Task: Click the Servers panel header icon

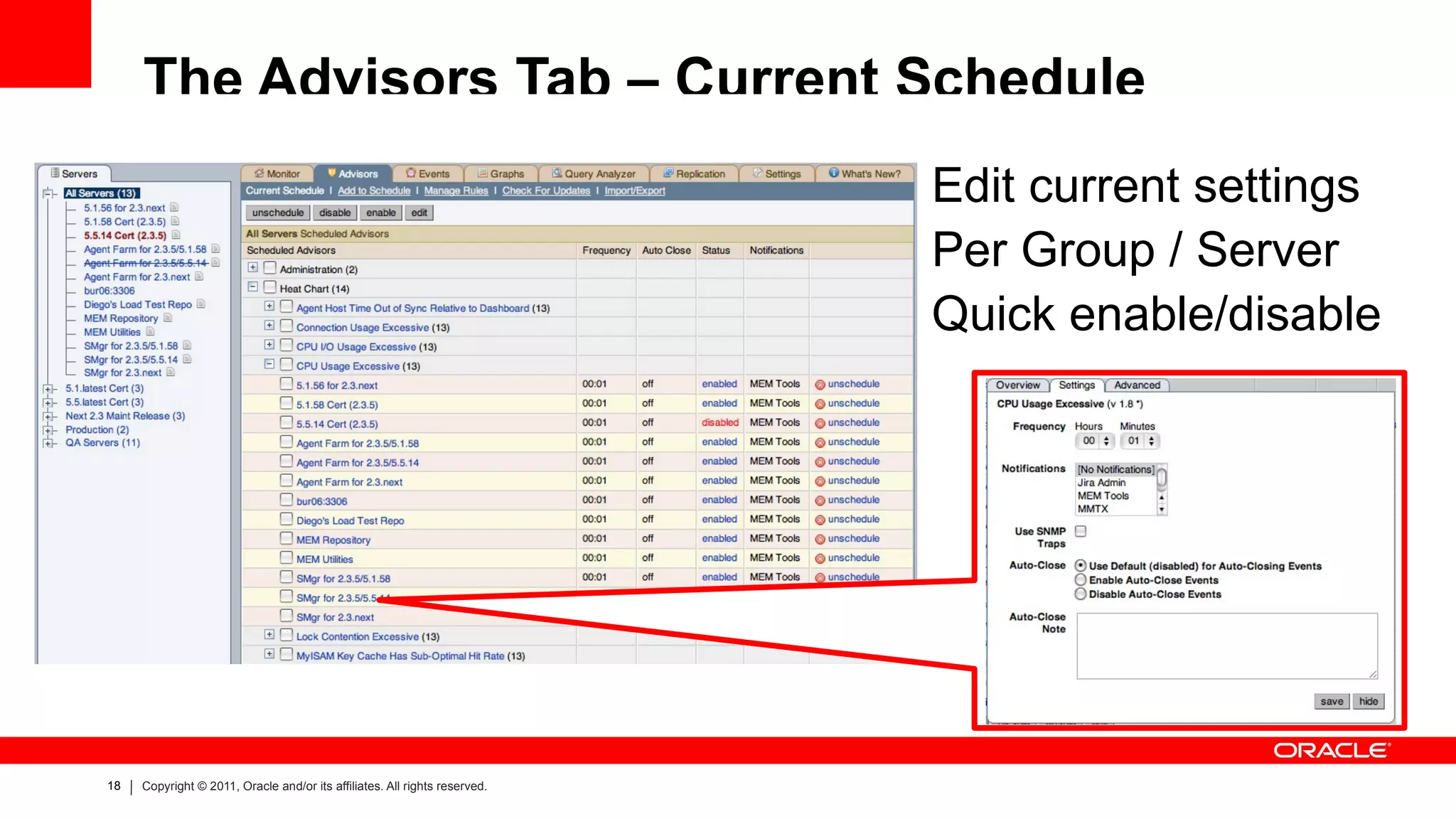Action: coord(55,173)
